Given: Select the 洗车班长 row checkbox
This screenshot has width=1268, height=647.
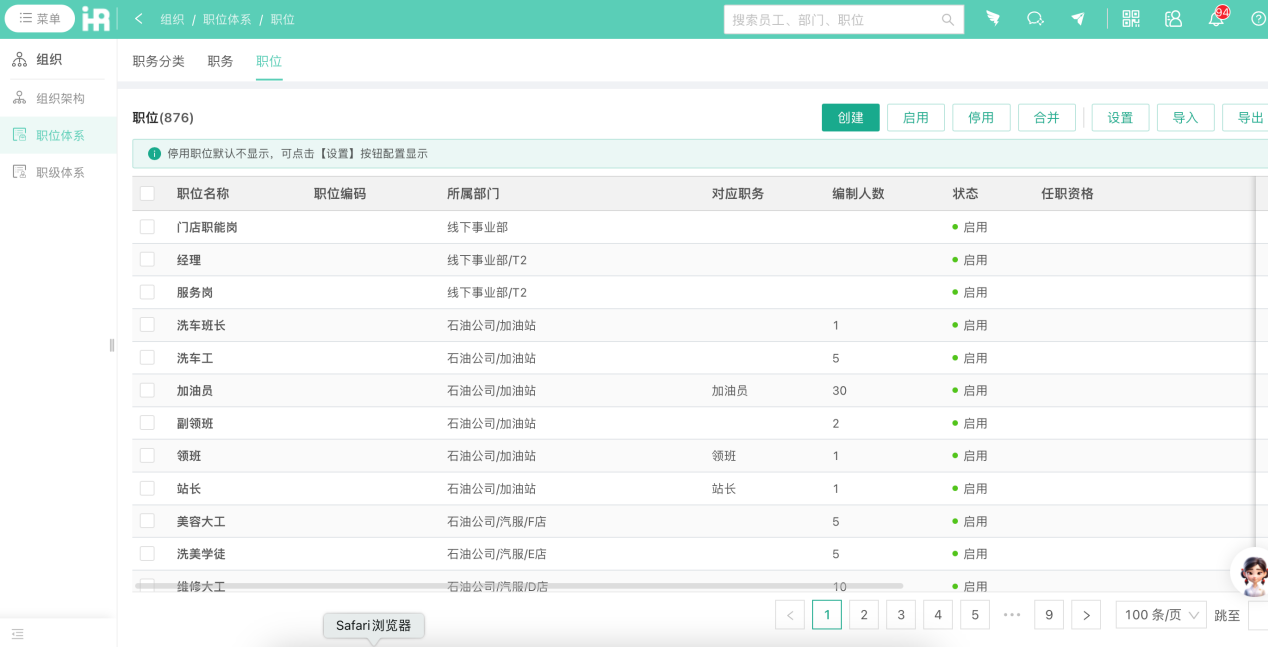Looking at the screenshot, I should [x=147, y=324].
